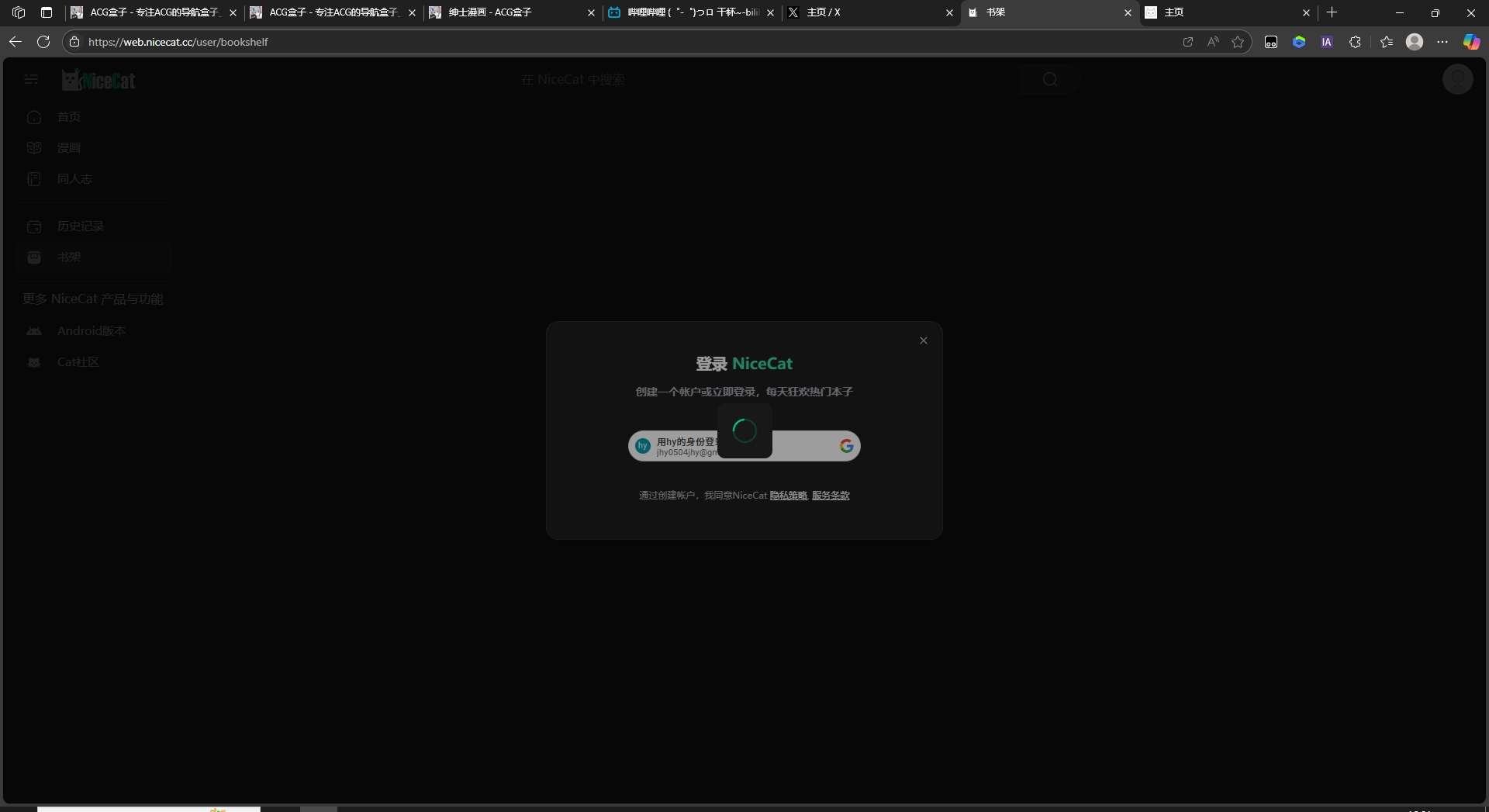Open 漫画 in the sidebar

pos(93,148)
